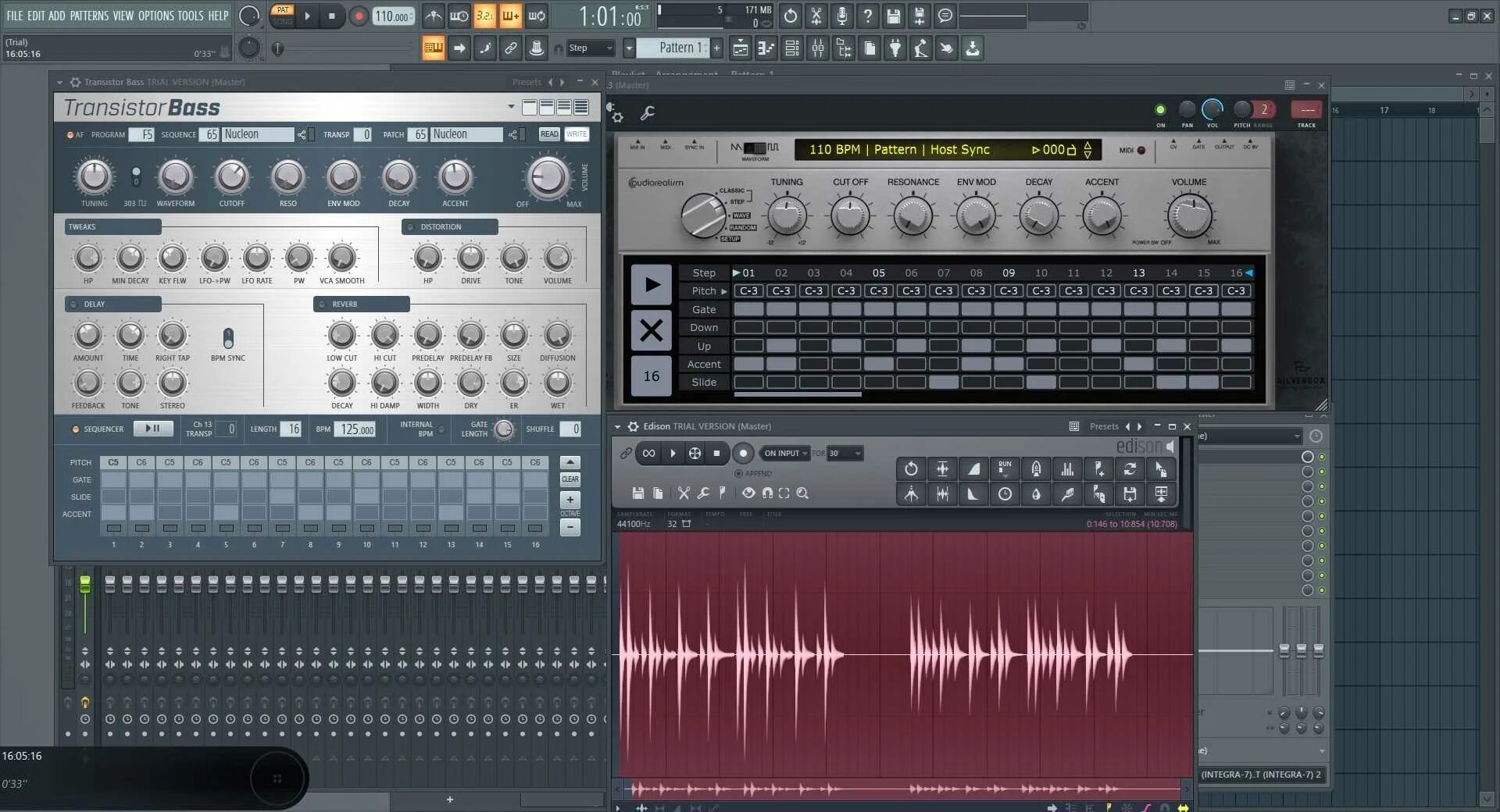Click the main transport record button

click(359, 16)
